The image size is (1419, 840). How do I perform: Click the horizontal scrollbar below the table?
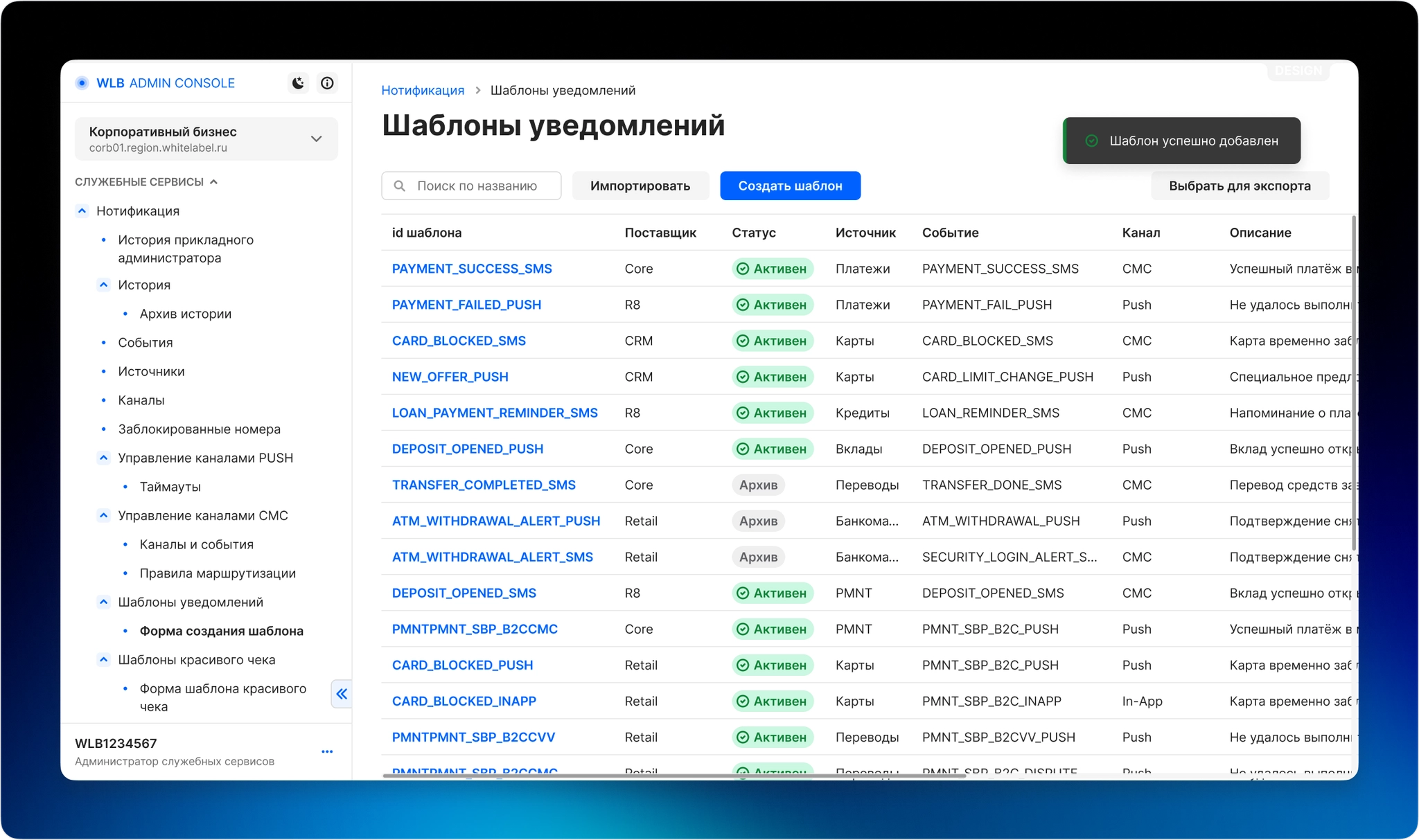click(674, 776)
